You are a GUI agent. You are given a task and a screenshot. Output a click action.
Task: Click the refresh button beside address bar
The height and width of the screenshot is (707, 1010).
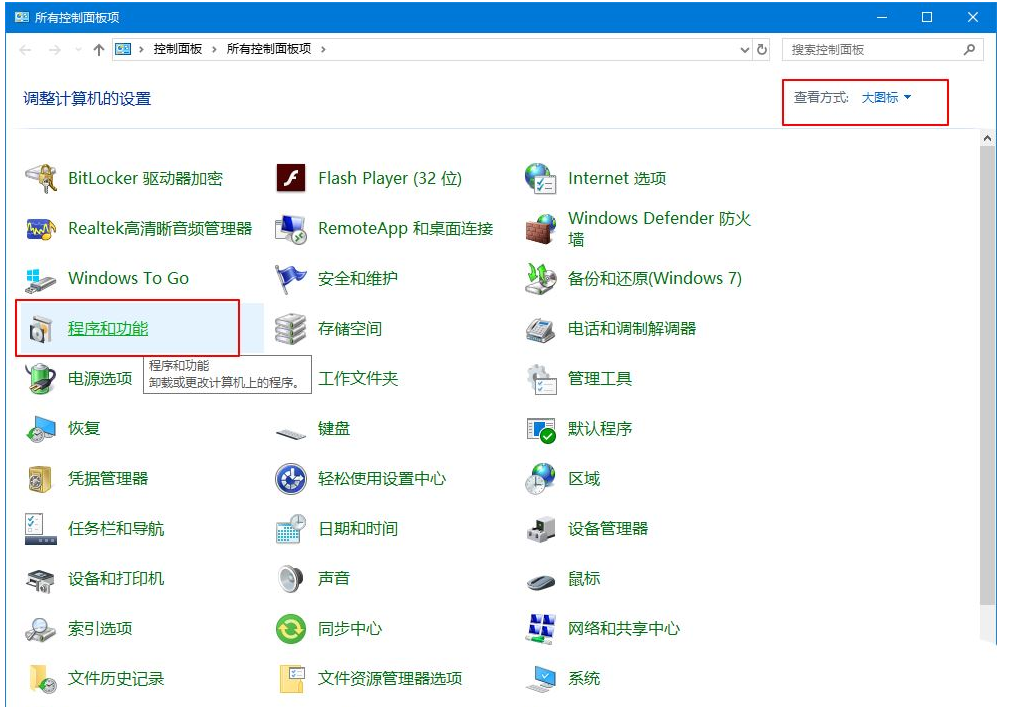762,50
